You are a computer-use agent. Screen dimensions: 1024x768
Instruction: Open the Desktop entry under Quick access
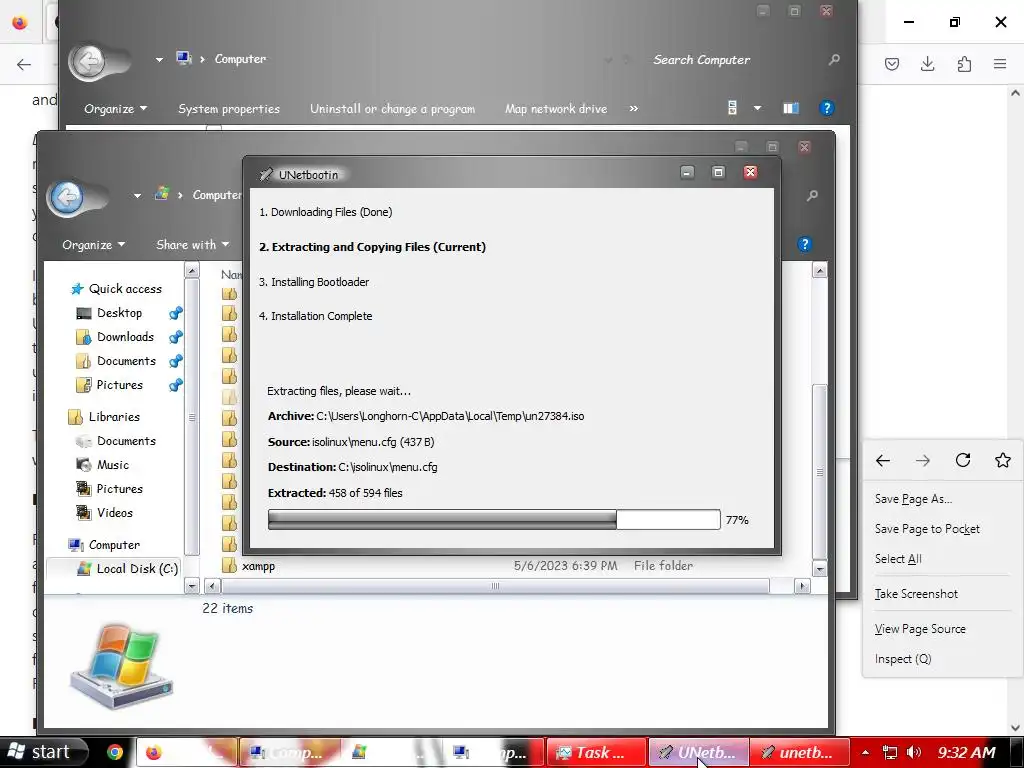110,313
